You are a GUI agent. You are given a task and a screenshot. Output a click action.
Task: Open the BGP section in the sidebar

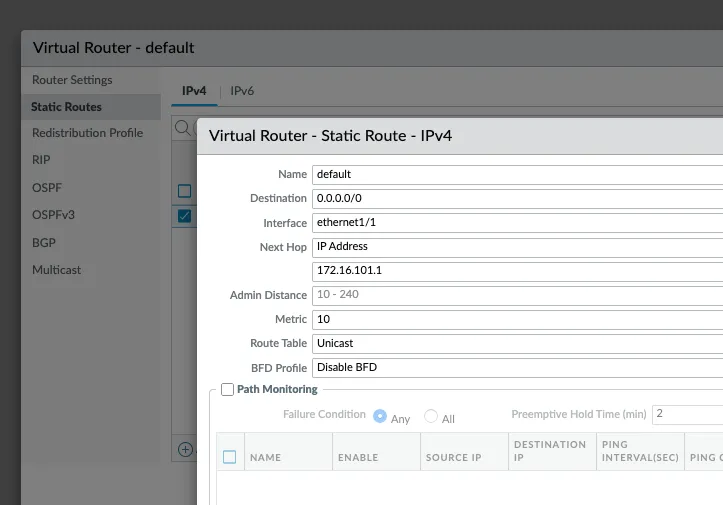pyautogui.click(x=44, y=243)
